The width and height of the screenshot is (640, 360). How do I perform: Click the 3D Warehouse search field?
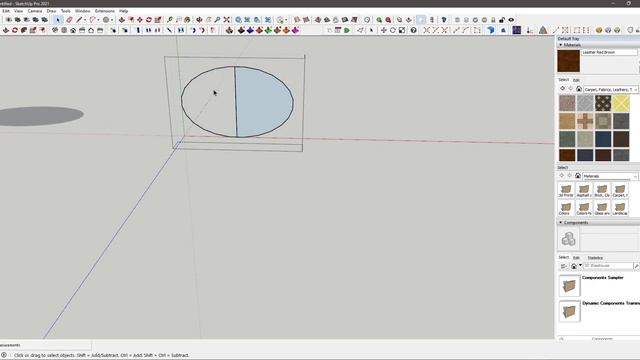(608, 266)
